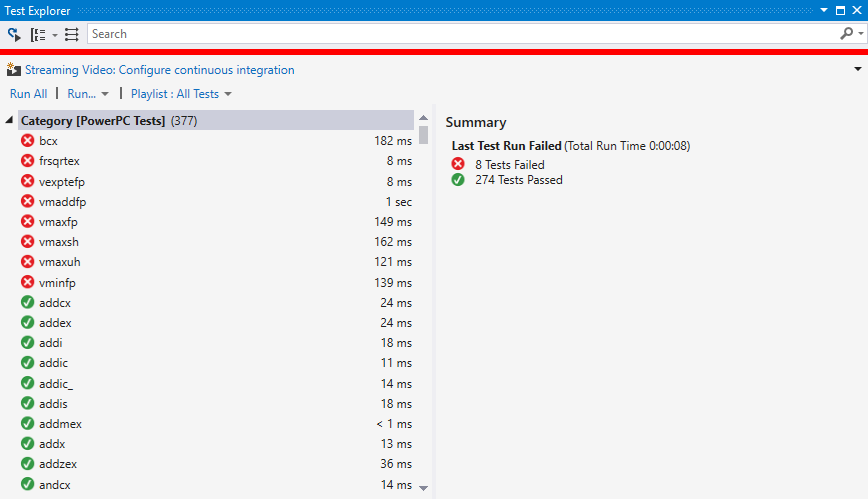868x499 pixels.
Task: Click the passed icon for addx
Action: click(x=27, y=444)
